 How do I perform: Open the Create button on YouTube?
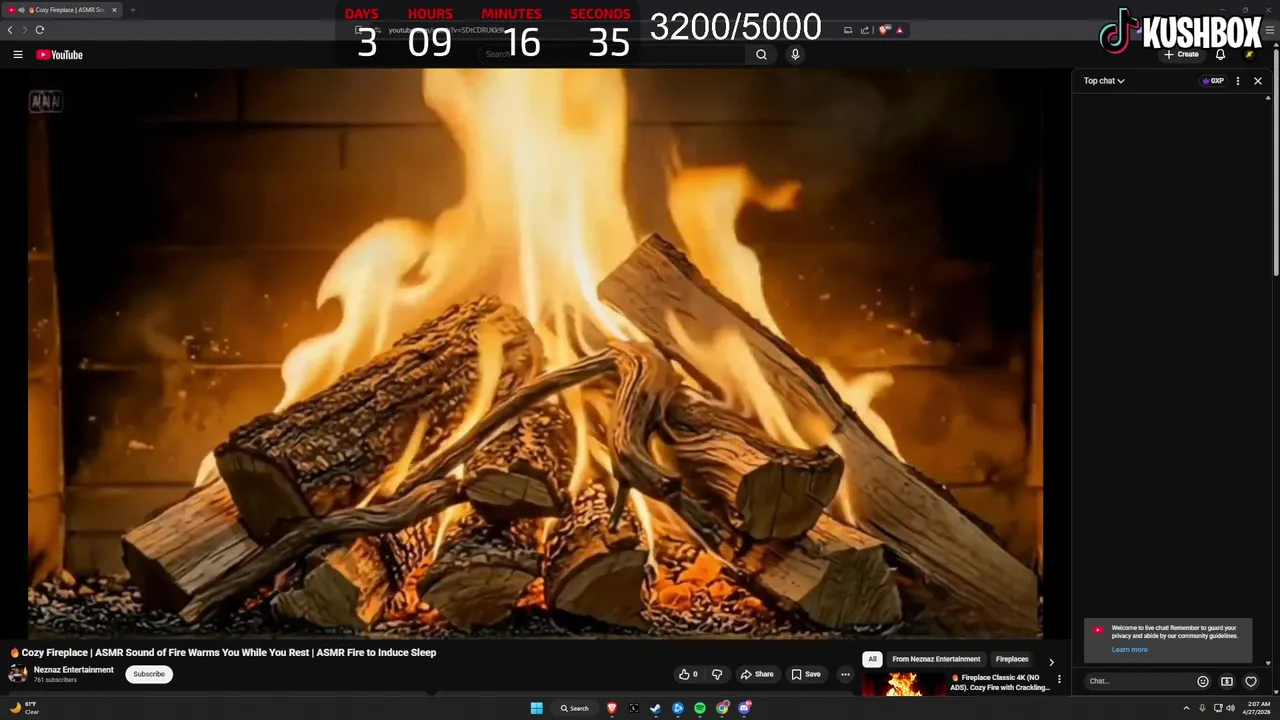[1181, 55]
